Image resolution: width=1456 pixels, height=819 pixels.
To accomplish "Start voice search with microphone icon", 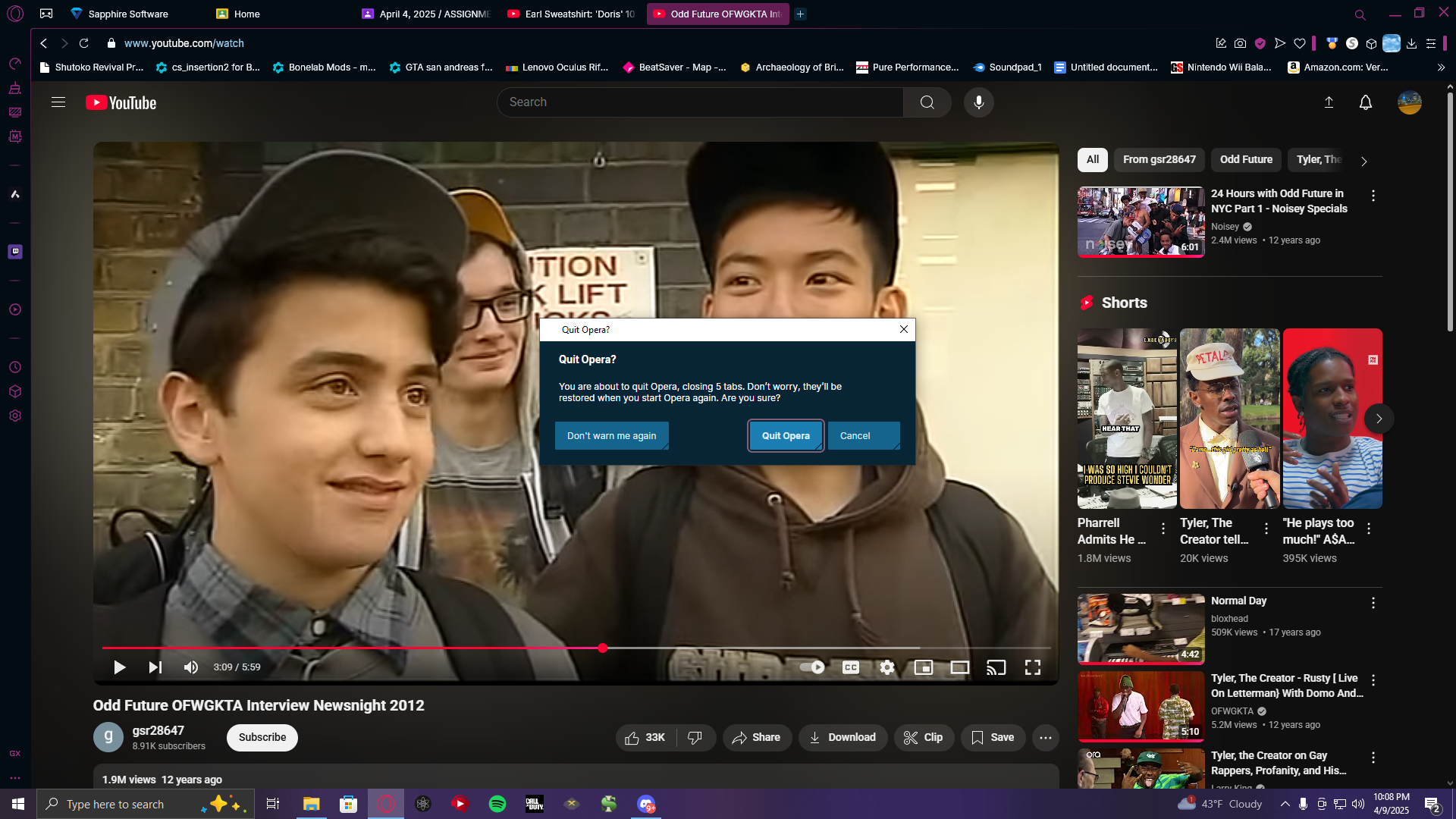I will [978, 102].
